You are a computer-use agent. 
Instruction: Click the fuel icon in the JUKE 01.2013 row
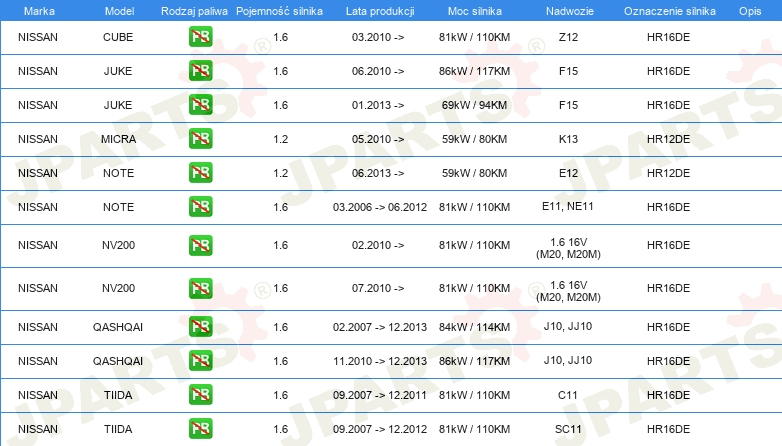coord(200,105)
